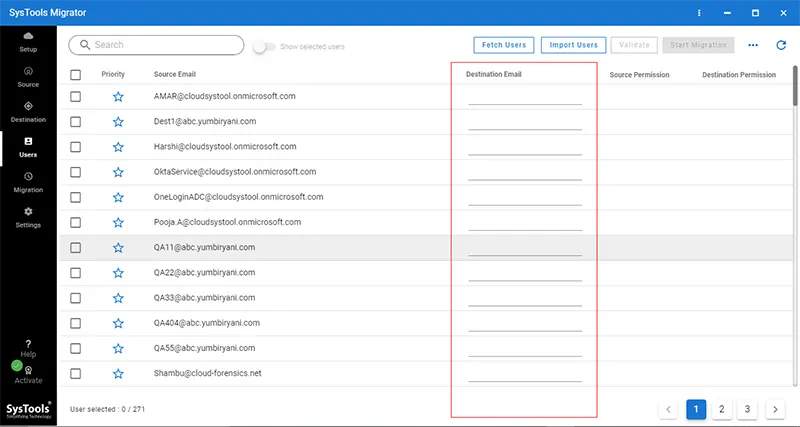Viewport: 800px width, 427px height.
Task: Go to page 2 of users
Action: click(721, 409)
